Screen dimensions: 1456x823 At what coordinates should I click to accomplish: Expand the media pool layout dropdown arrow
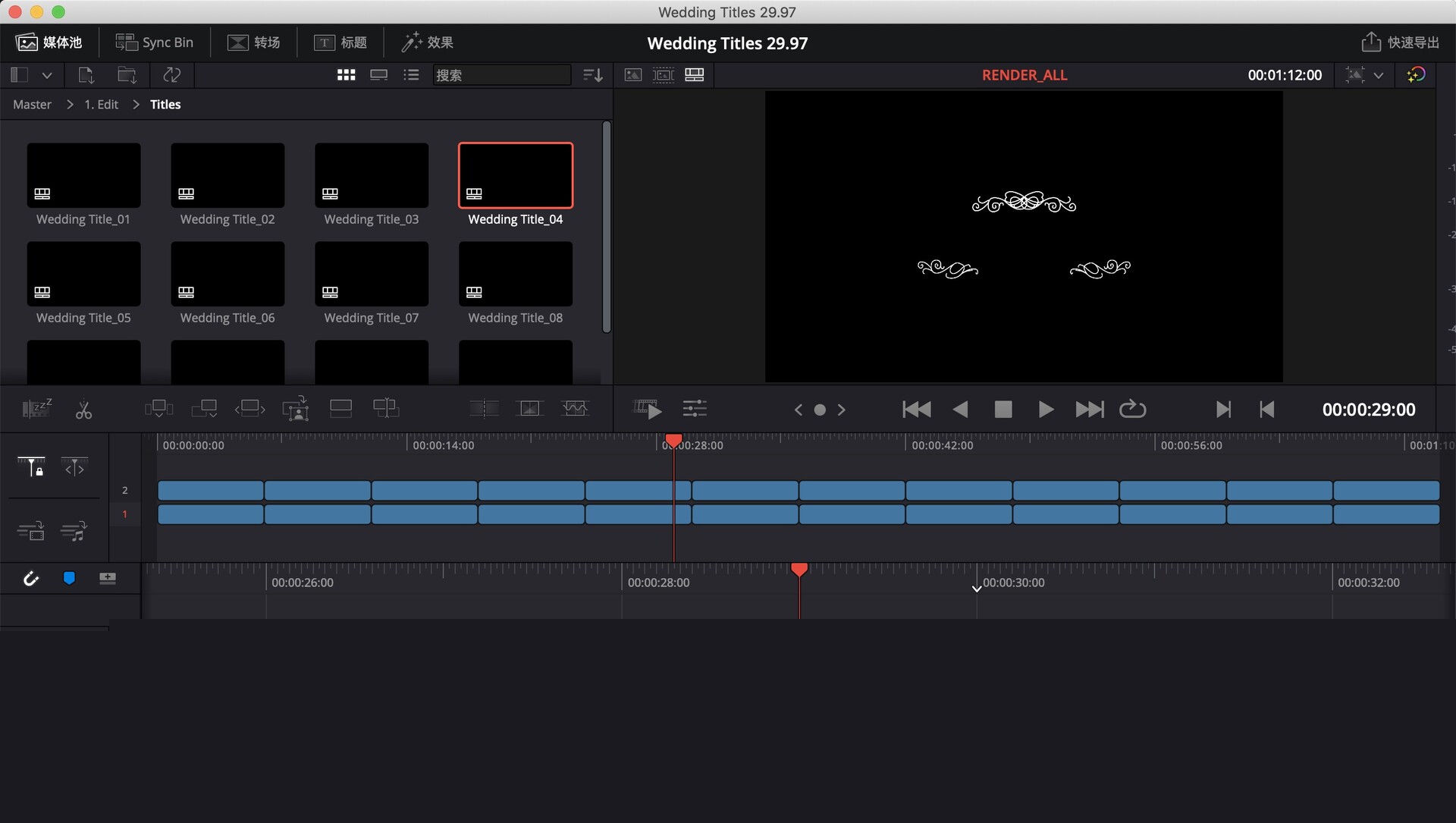(x=47, y=75)
